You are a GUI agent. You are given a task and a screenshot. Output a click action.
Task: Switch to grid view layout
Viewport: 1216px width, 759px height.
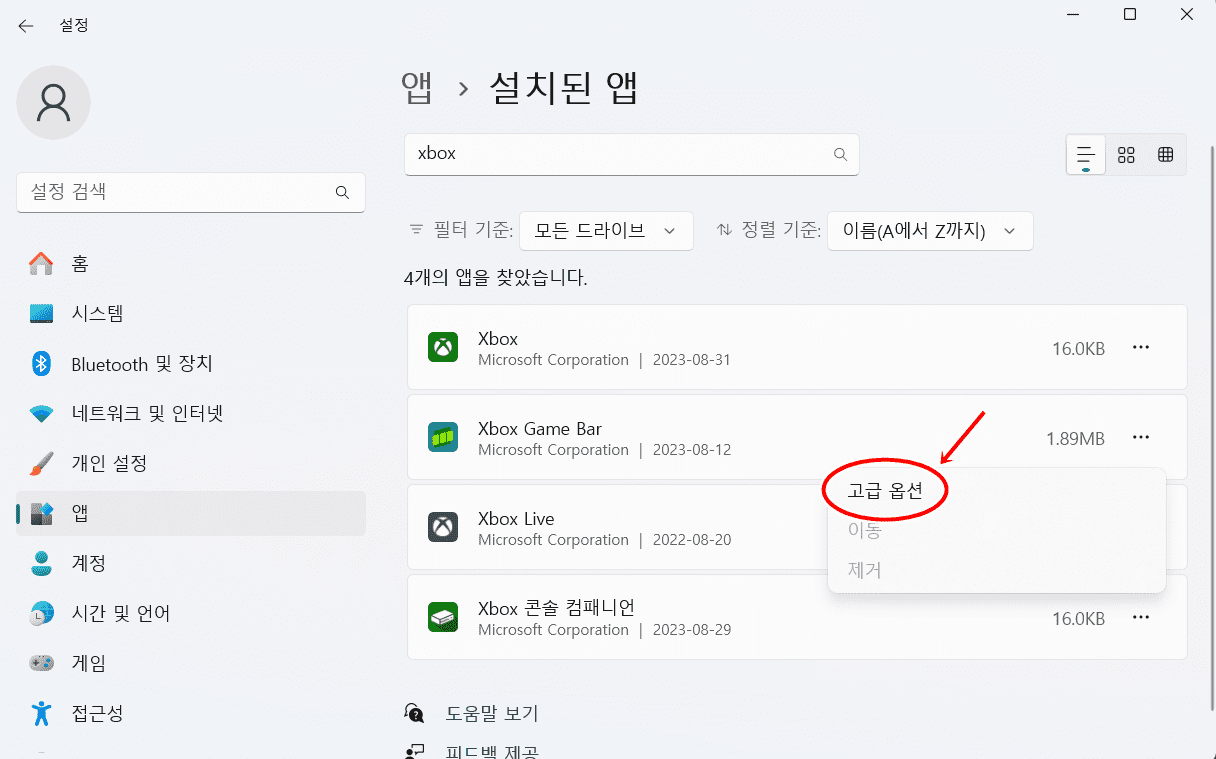(1126, 155)
